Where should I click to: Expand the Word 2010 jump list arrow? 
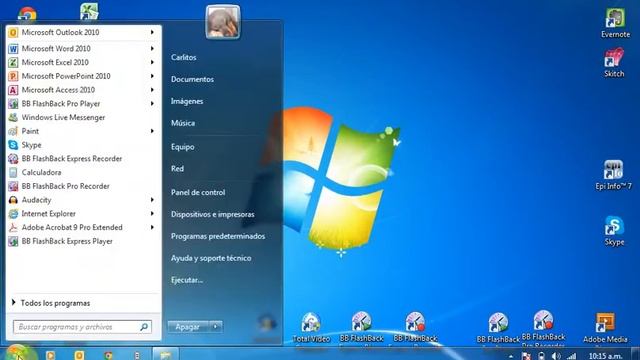click(x=152, y=49)
